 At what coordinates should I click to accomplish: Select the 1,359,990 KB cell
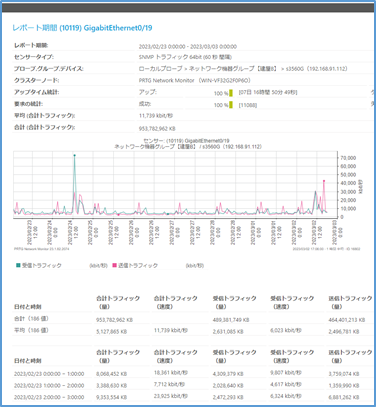pos(344,386)
